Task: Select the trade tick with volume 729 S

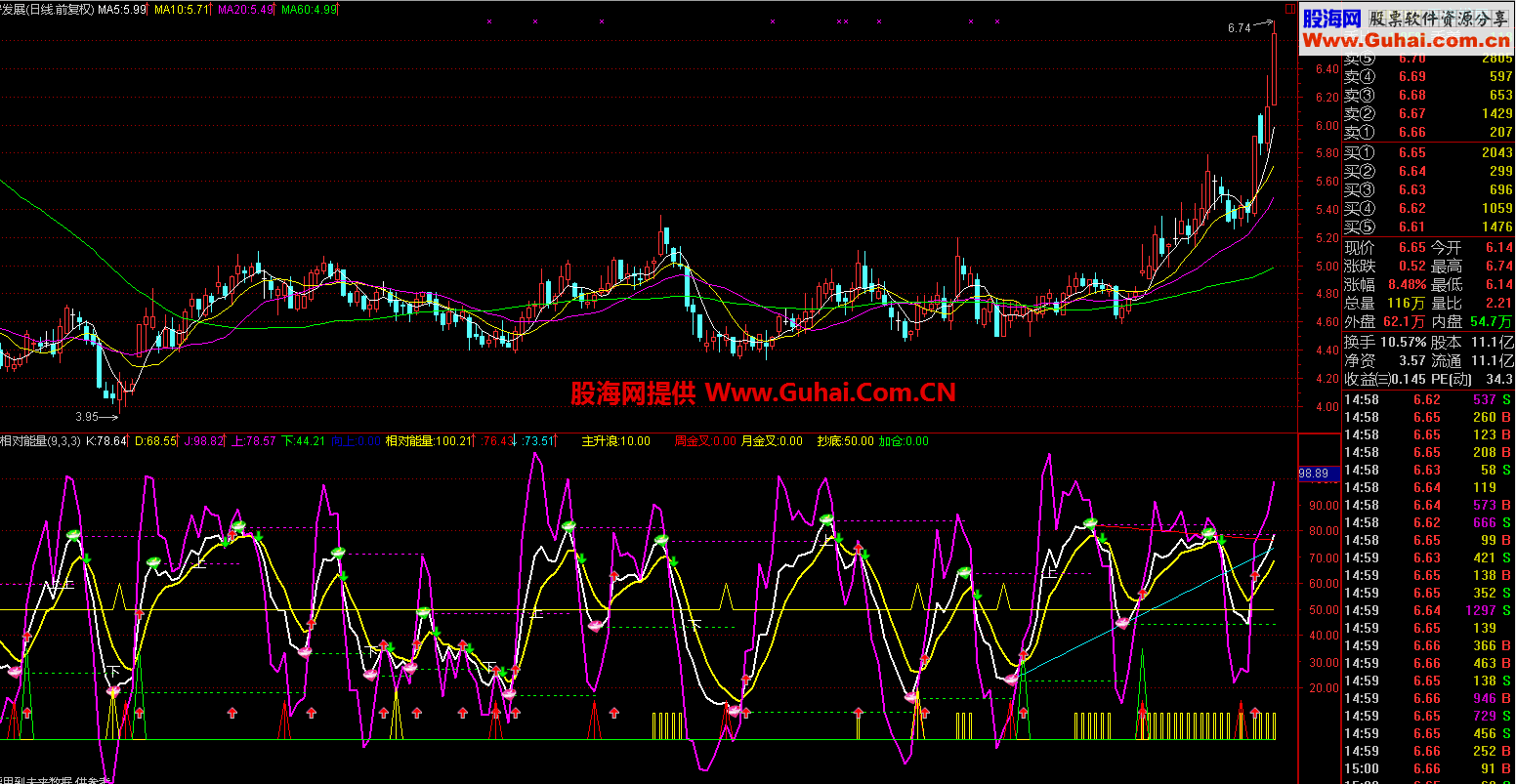Action: (x=1428, y=716)
